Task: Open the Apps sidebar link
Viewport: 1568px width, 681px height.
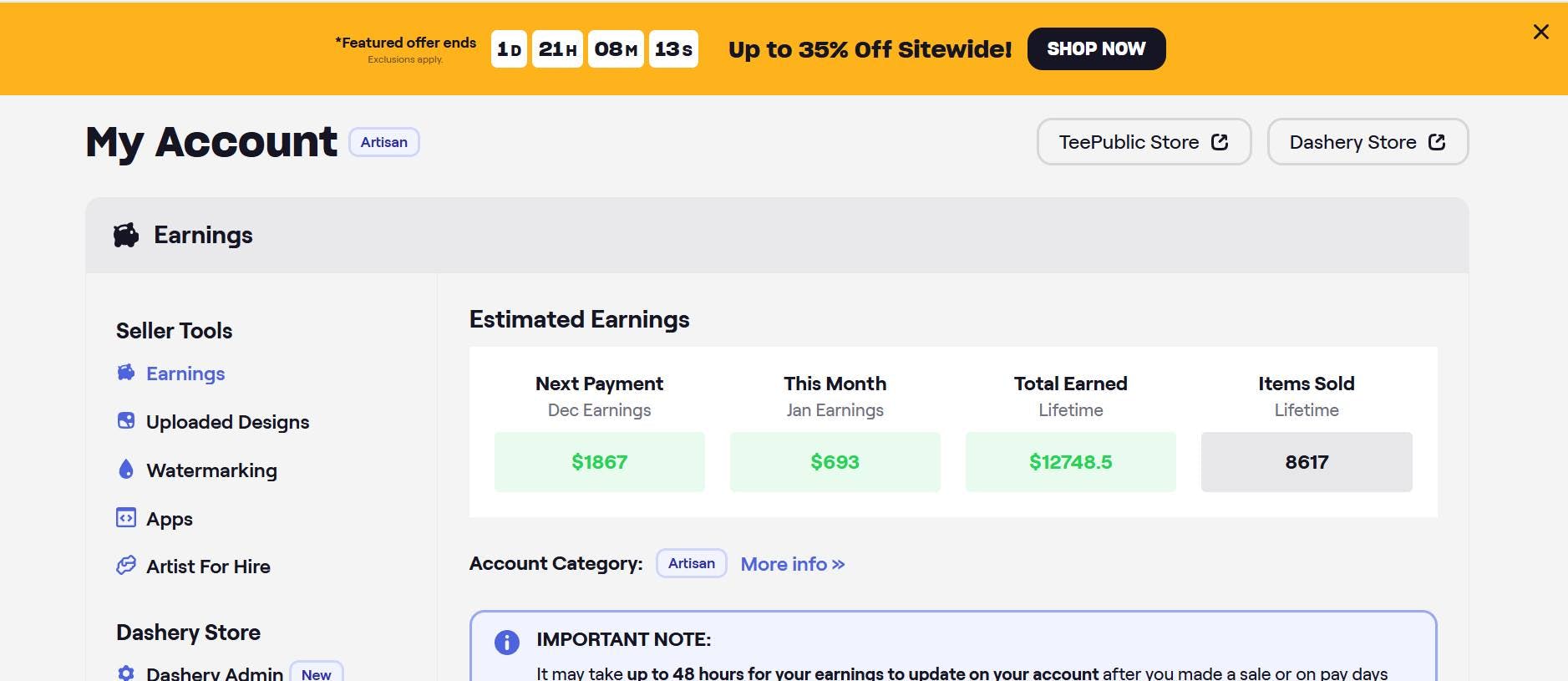Action: tap(170, 519)
